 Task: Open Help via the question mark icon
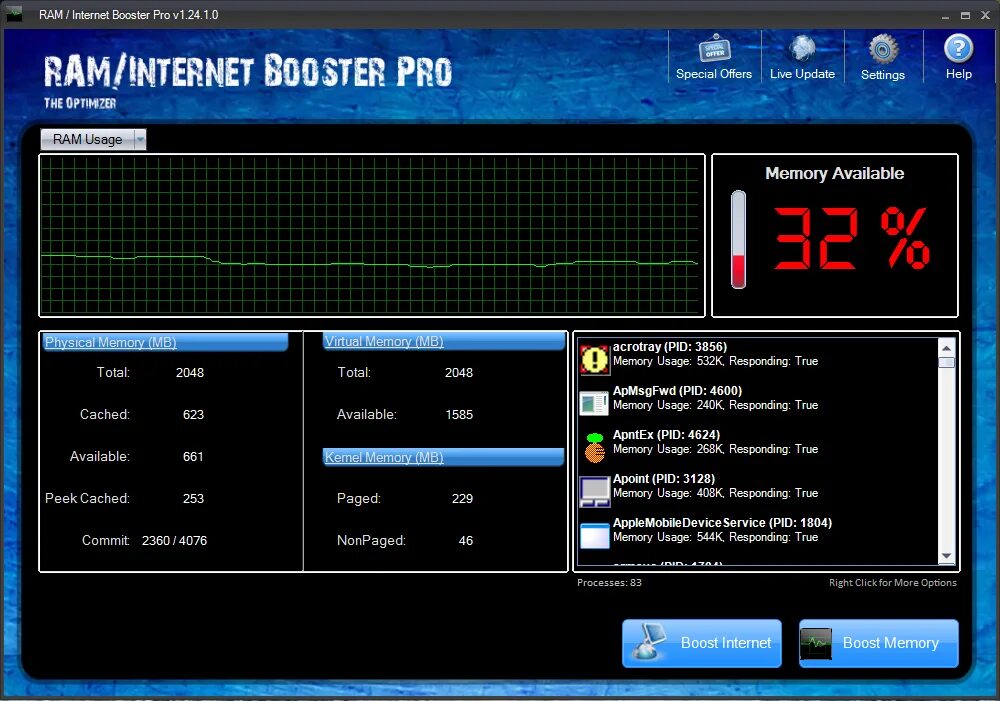tap(958, 48)
